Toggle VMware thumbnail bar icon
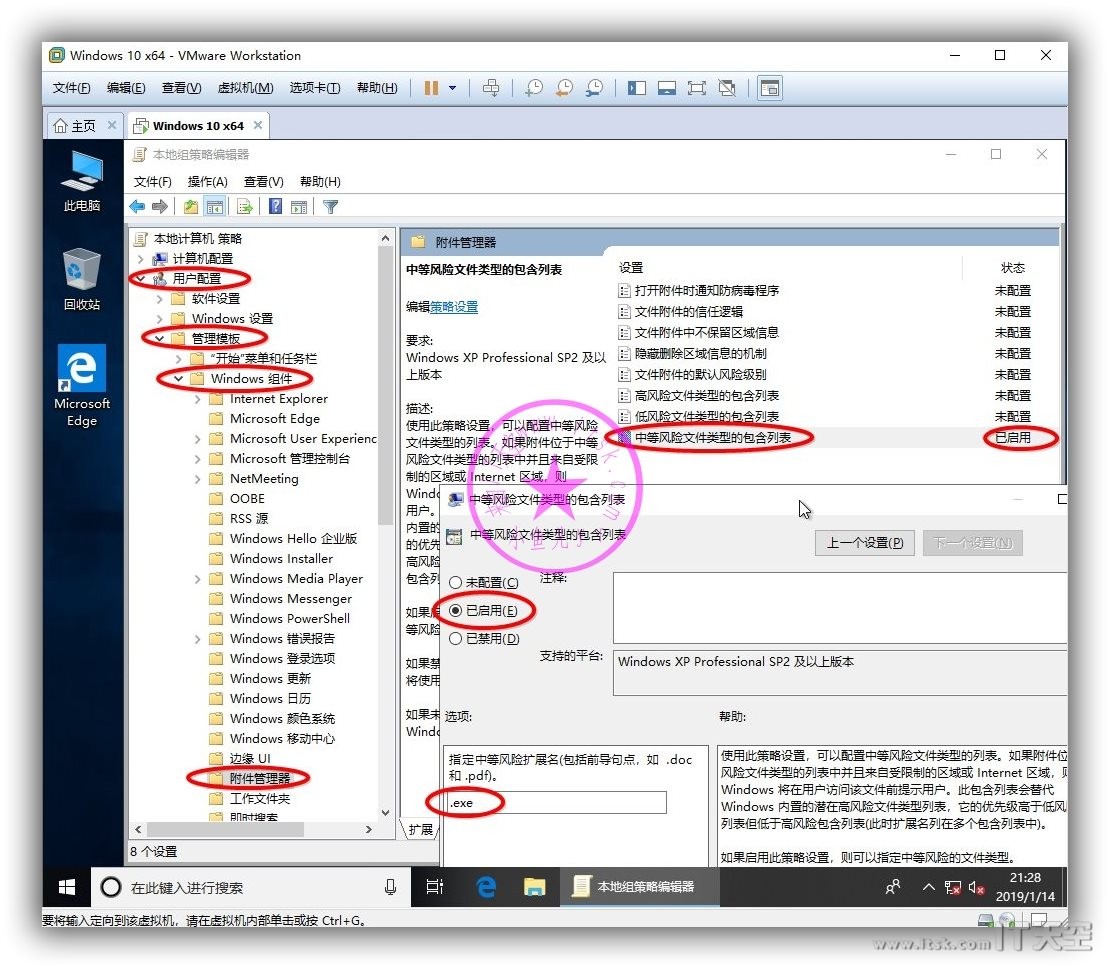This screenshot has width=1110, height=969. click(x=666, y=88)
